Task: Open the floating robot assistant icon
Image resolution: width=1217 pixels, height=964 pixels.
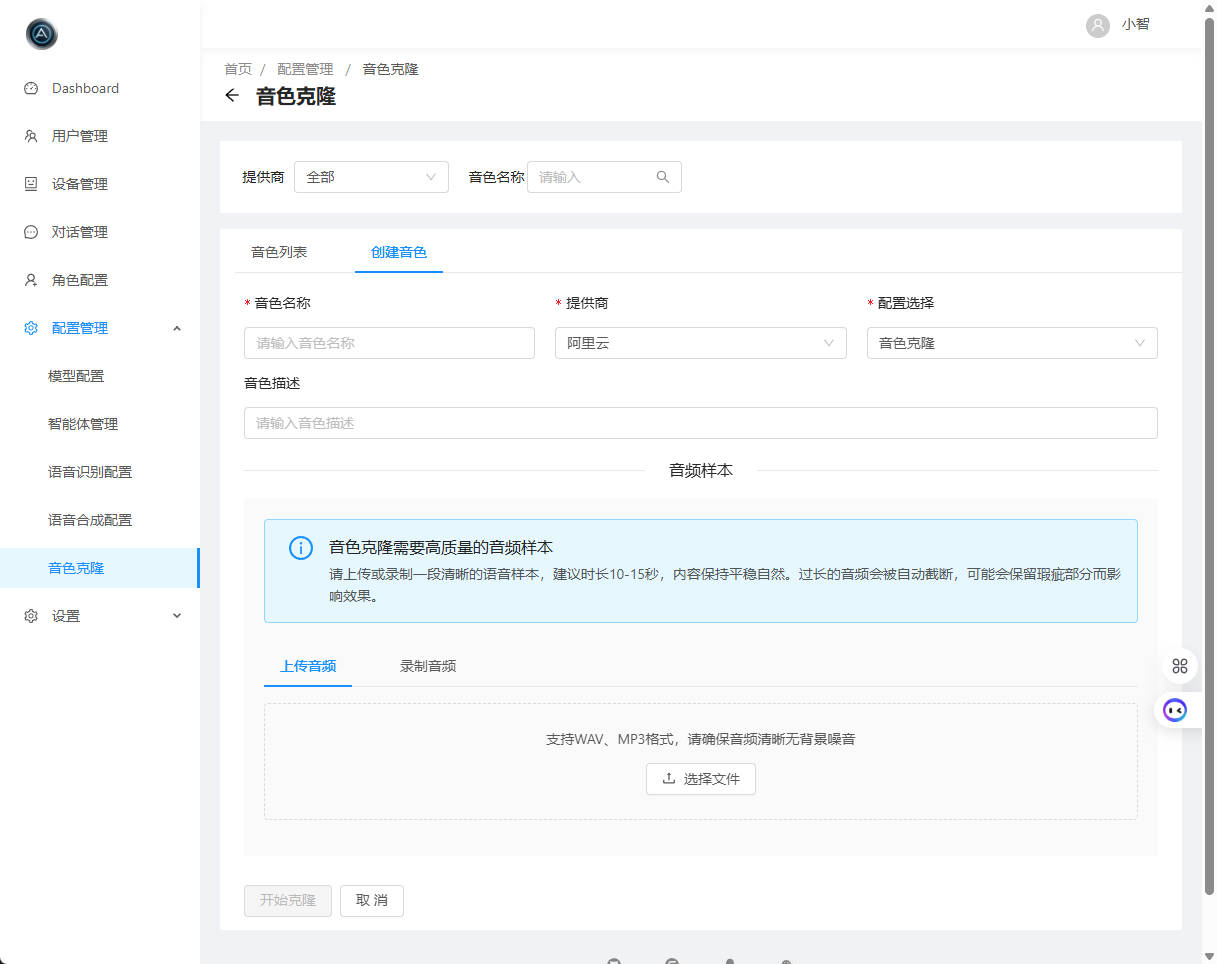Action: pos(1174,710)
